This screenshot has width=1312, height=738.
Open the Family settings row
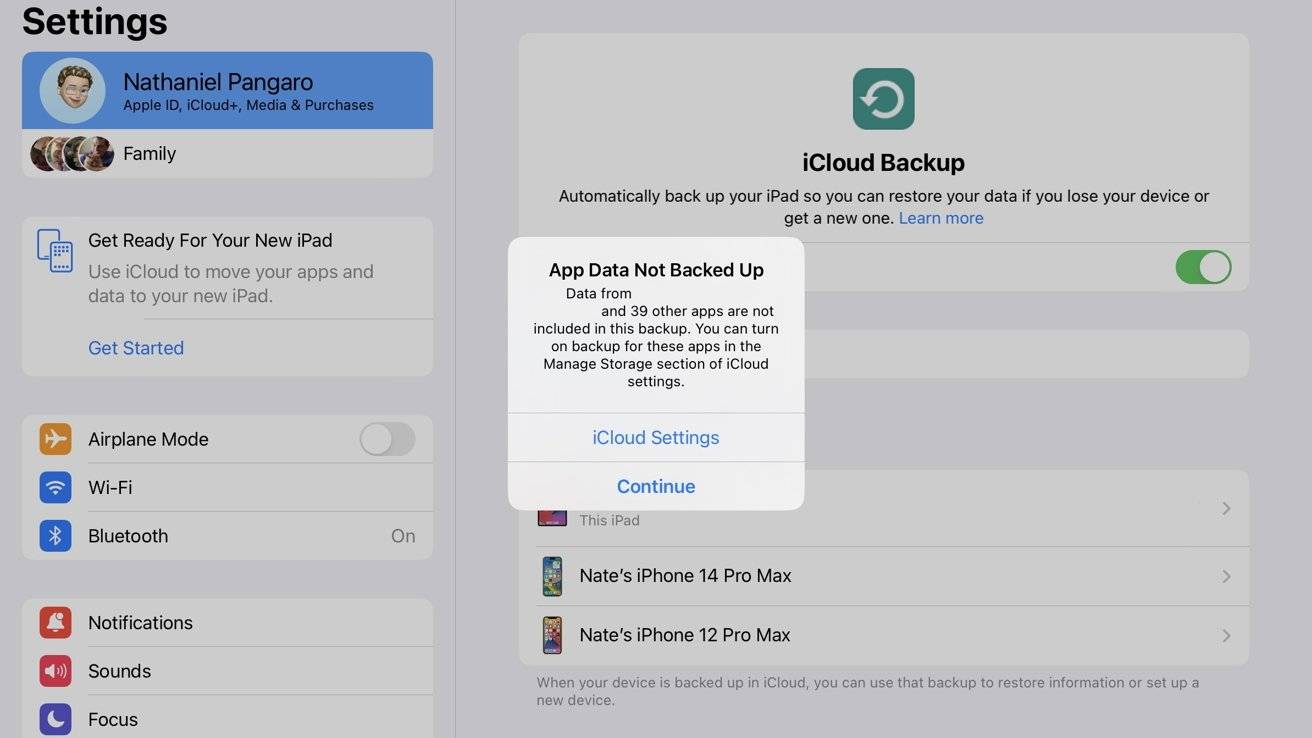(x=227, y=154)
